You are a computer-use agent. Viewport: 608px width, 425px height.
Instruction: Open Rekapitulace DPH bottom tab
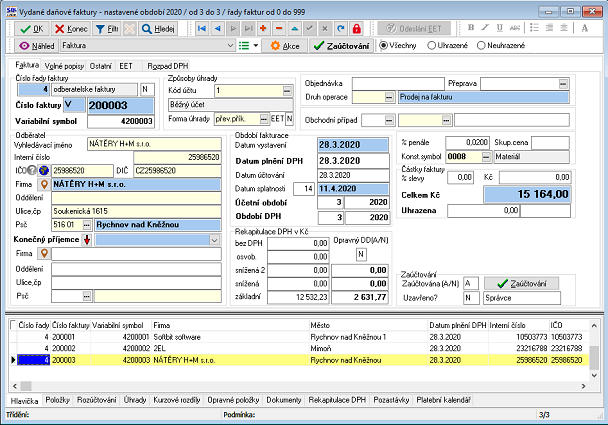click(x=337, y=400)
